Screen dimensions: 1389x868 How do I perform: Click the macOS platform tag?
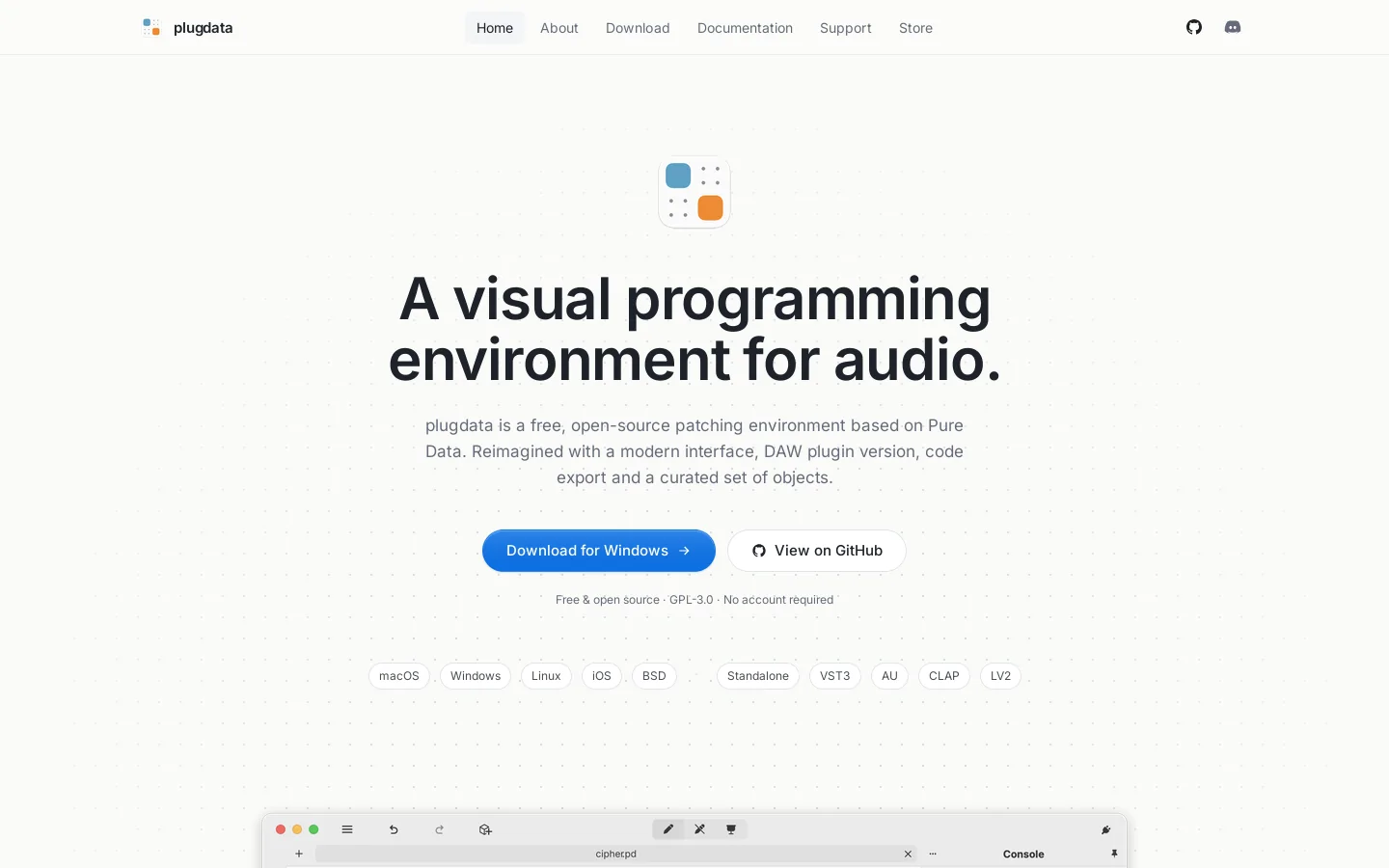click(399, 676)
